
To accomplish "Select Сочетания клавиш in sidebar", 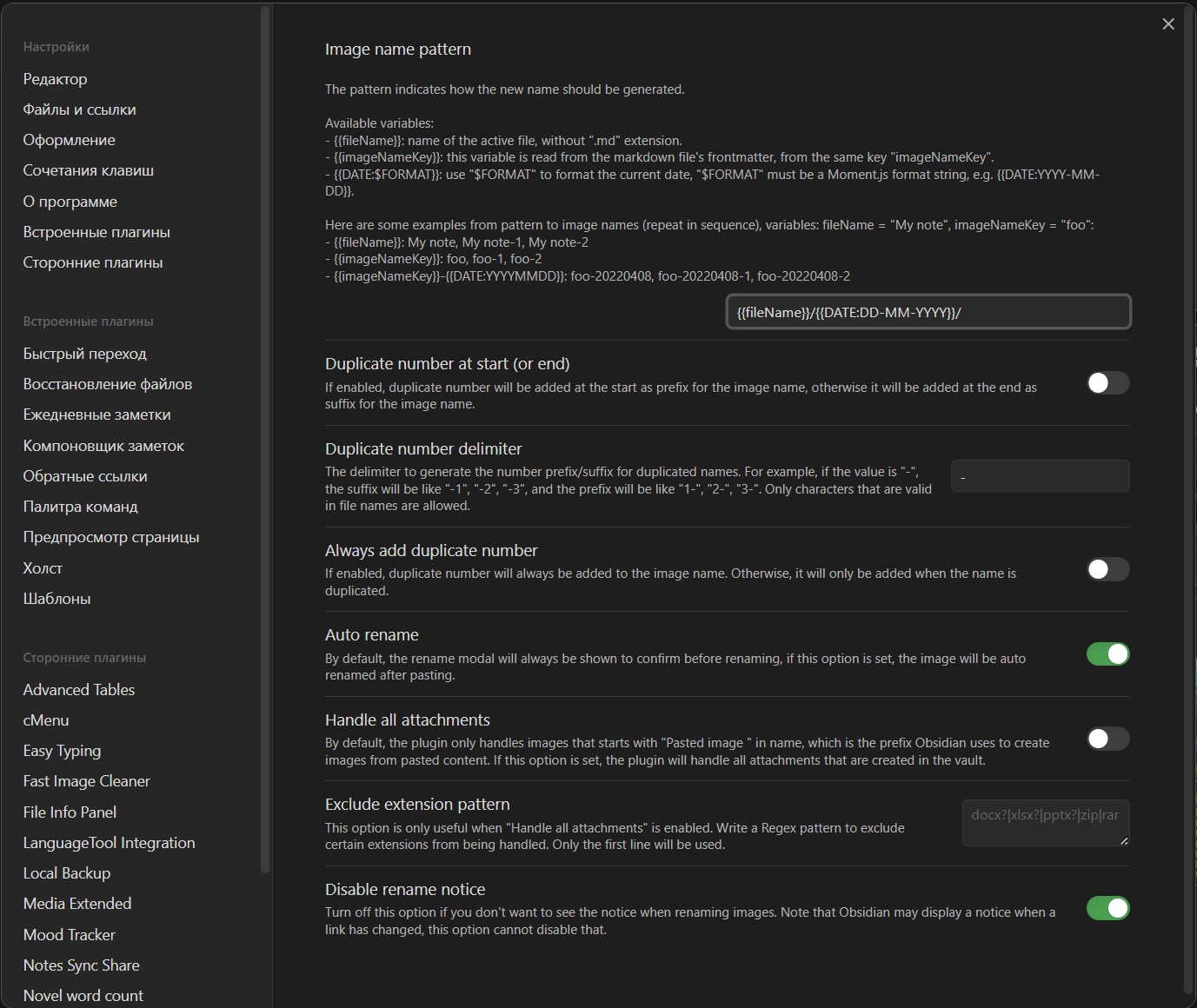I will coord(88,170).
